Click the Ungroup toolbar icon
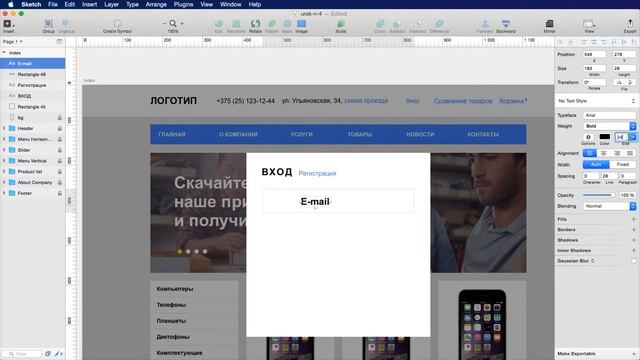 coord(66,24)
